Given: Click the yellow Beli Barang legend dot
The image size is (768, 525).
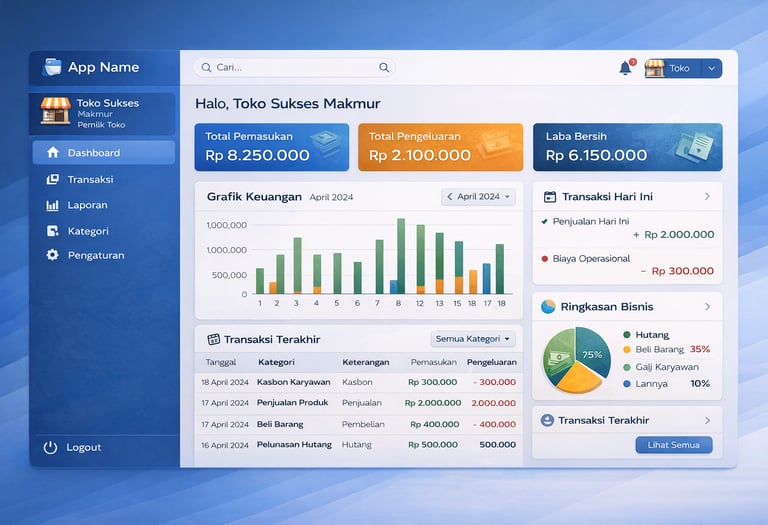Looking at the screenshot, I should coord(626,350).
